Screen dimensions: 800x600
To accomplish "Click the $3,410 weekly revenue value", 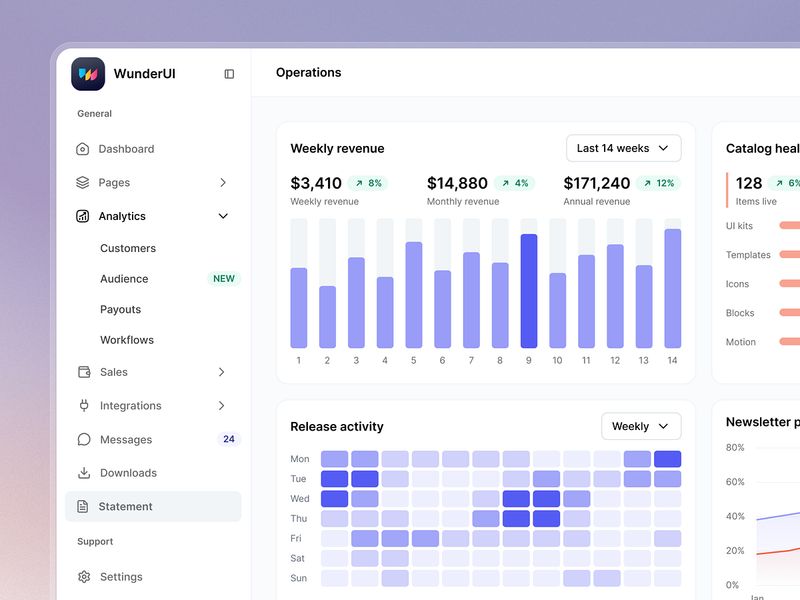I will (316, 183).
